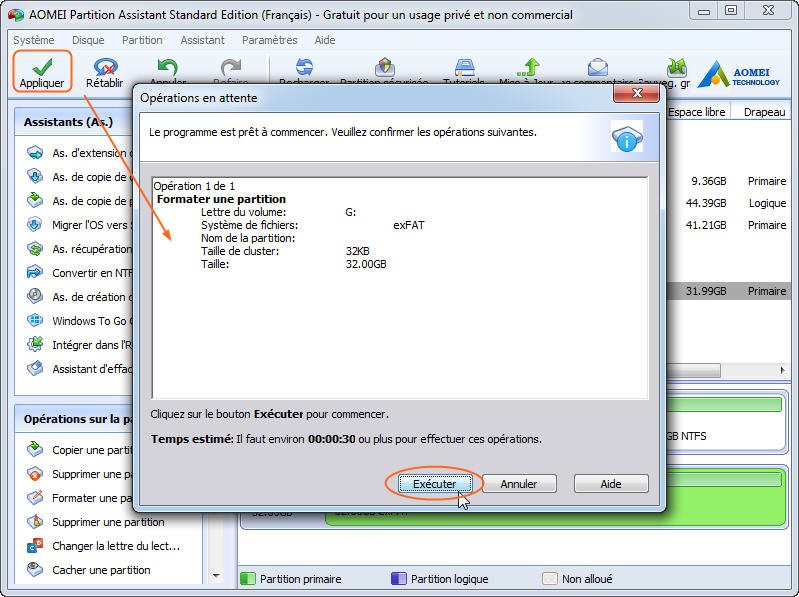
Task: Click As. récupération de partition item
Action: (79, 249)
